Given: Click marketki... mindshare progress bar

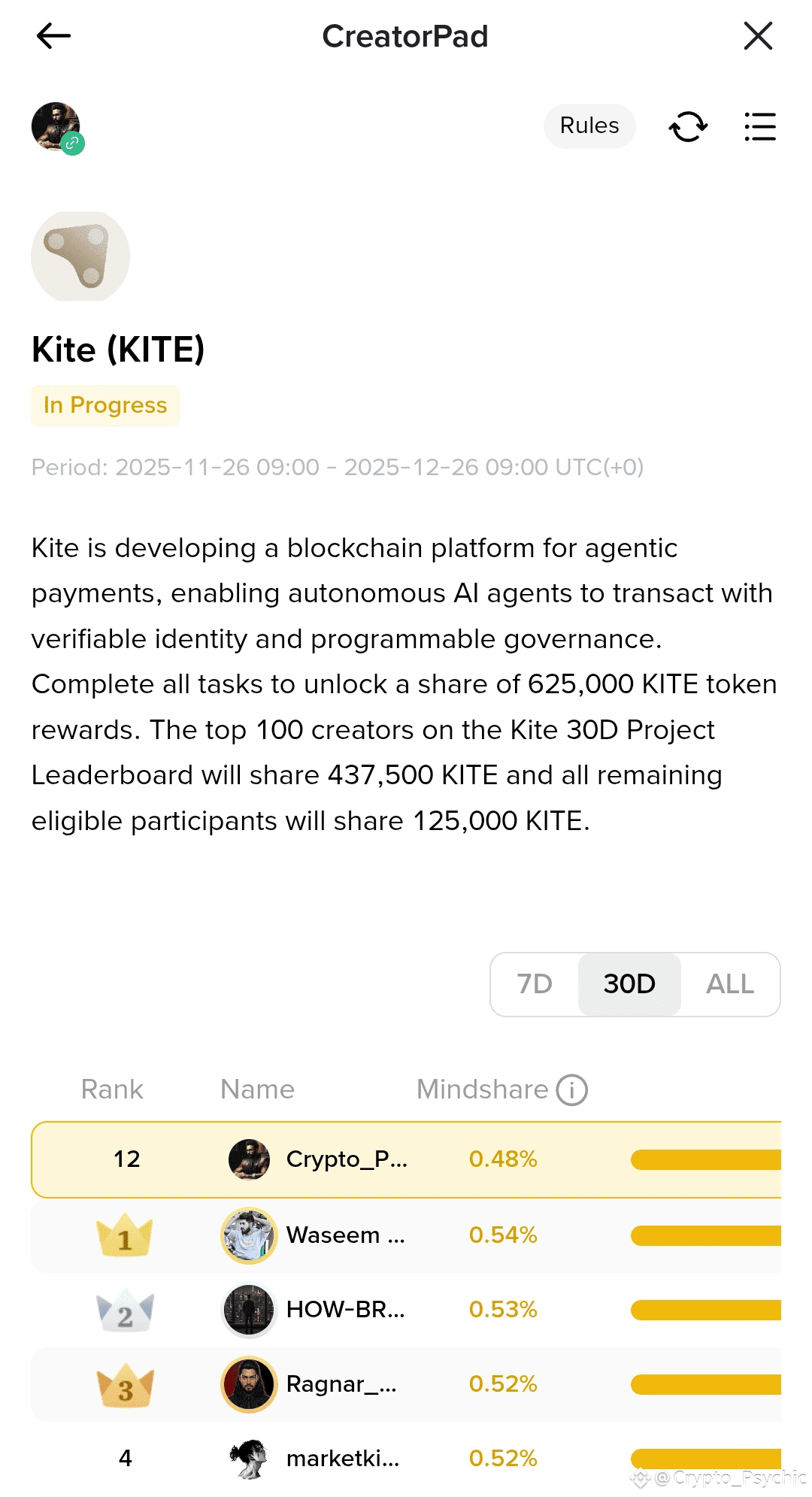Looking at the screenshot, I should 705,1459.
